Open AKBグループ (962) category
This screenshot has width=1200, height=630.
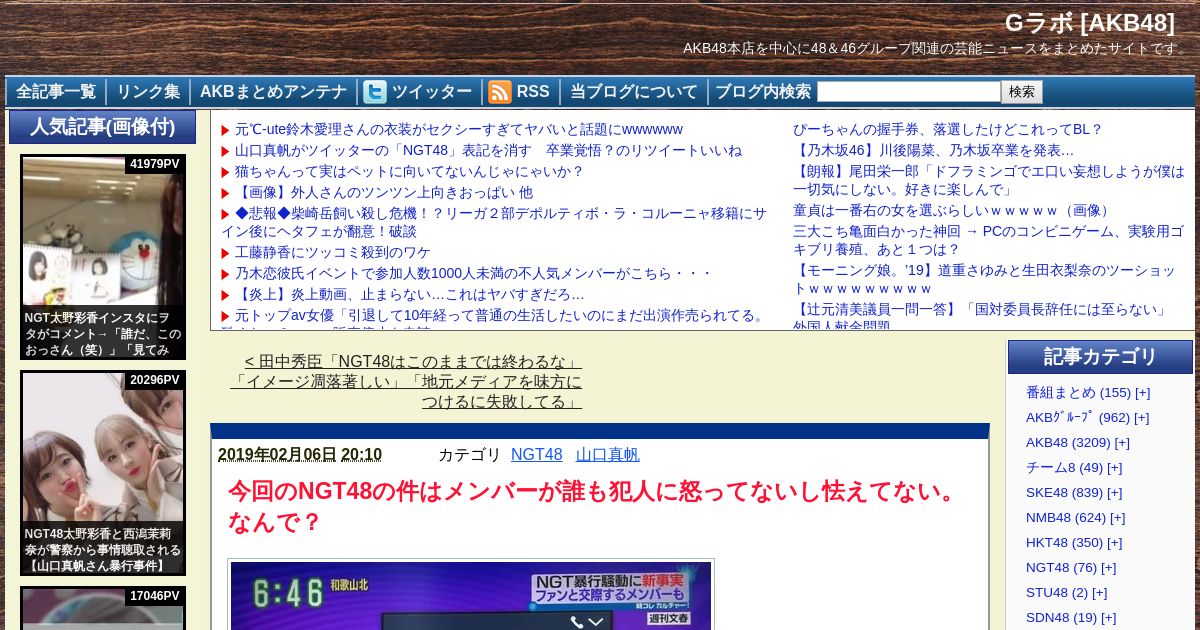point(1078,418)
